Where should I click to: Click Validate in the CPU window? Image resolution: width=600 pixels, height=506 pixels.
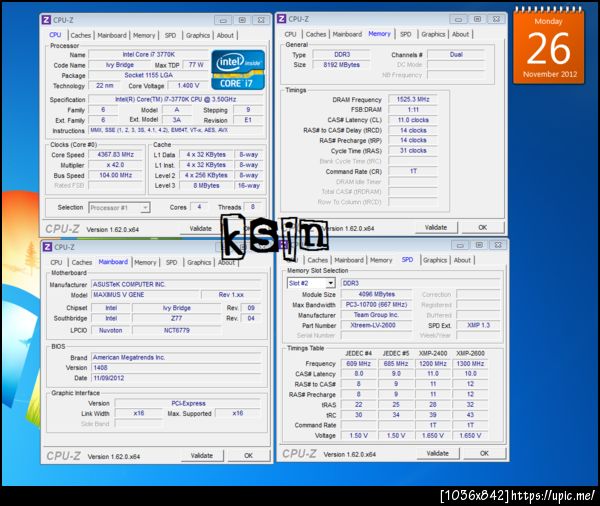pos(201,229)
